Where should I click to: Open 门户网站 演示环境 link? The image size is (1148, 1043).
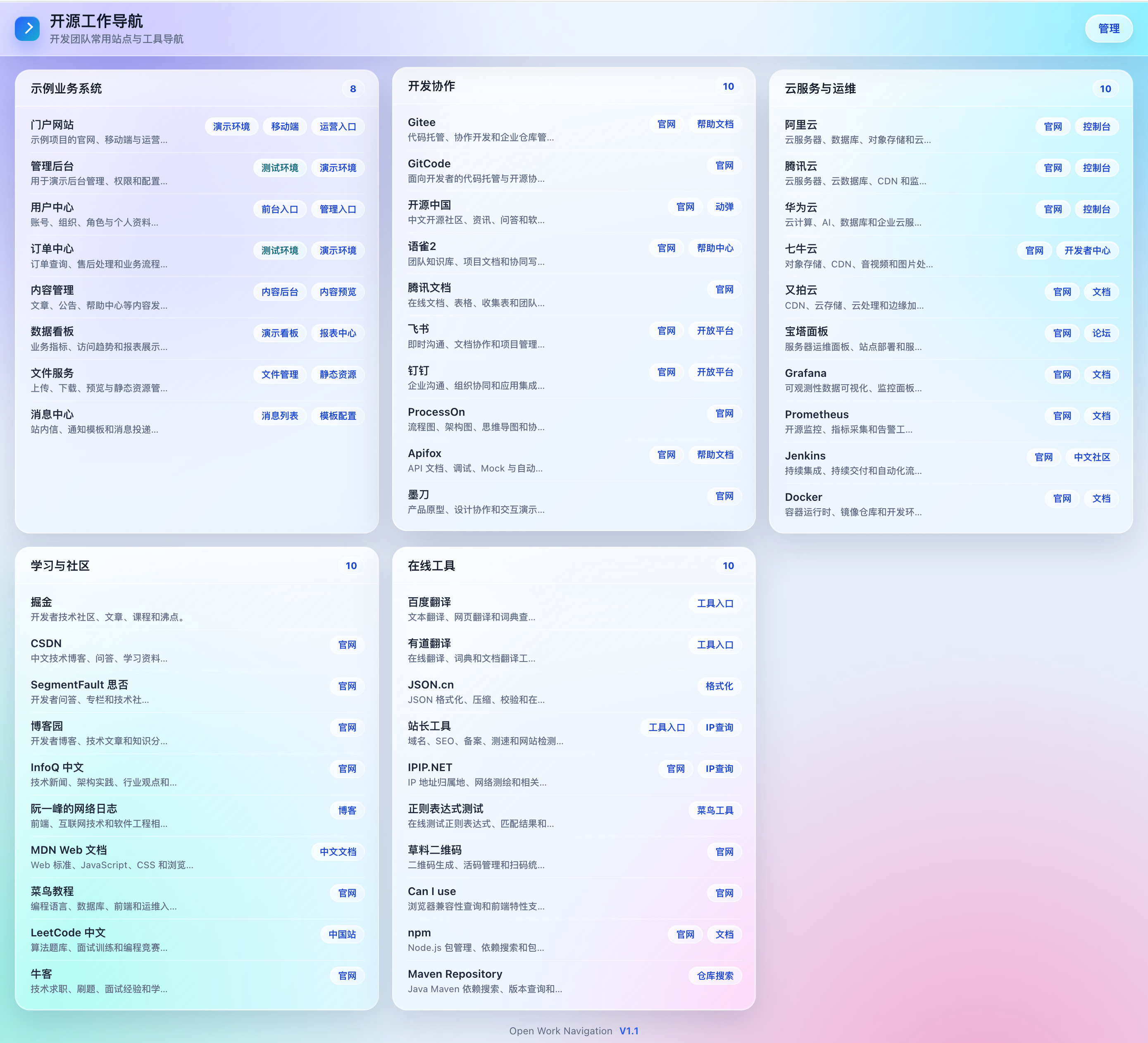[231, 126]
